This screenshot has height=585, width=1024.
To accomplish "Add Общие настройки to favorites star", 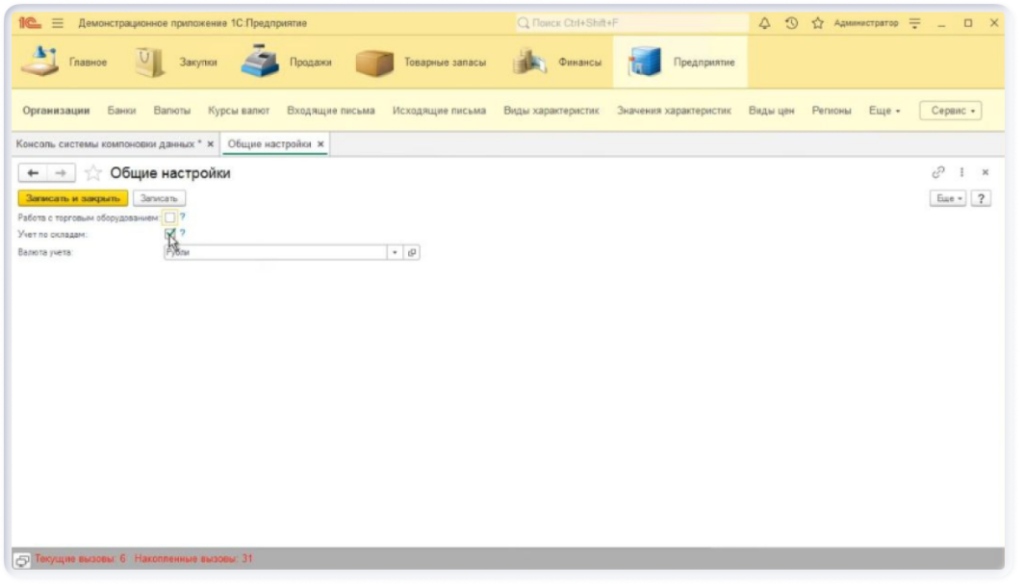I will coord(93,174).
